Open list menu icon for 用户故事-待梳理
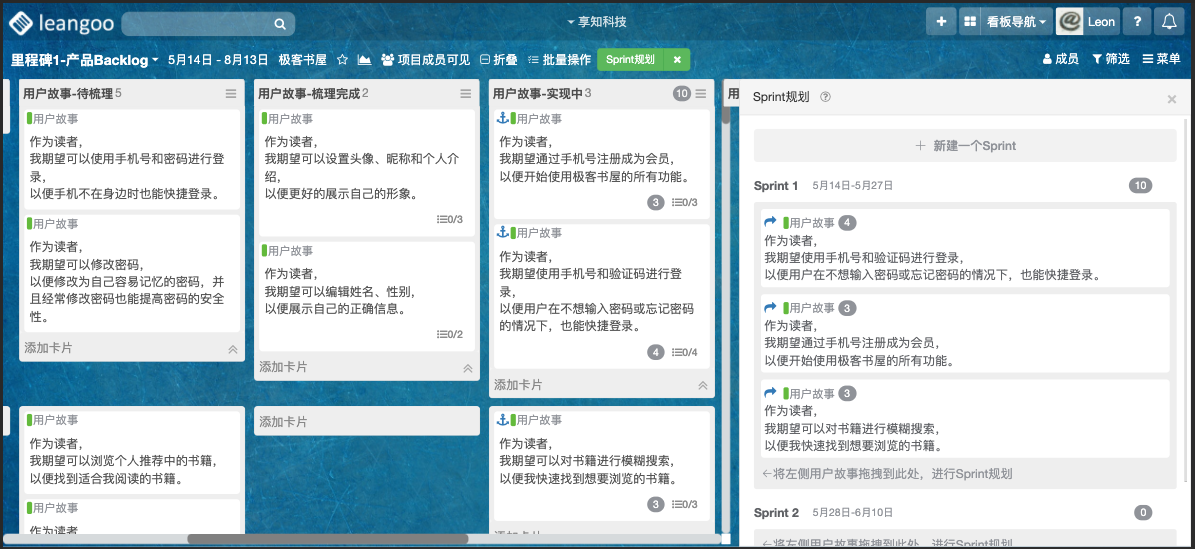Screen dimensions: 1195x549 coord(231,94)
